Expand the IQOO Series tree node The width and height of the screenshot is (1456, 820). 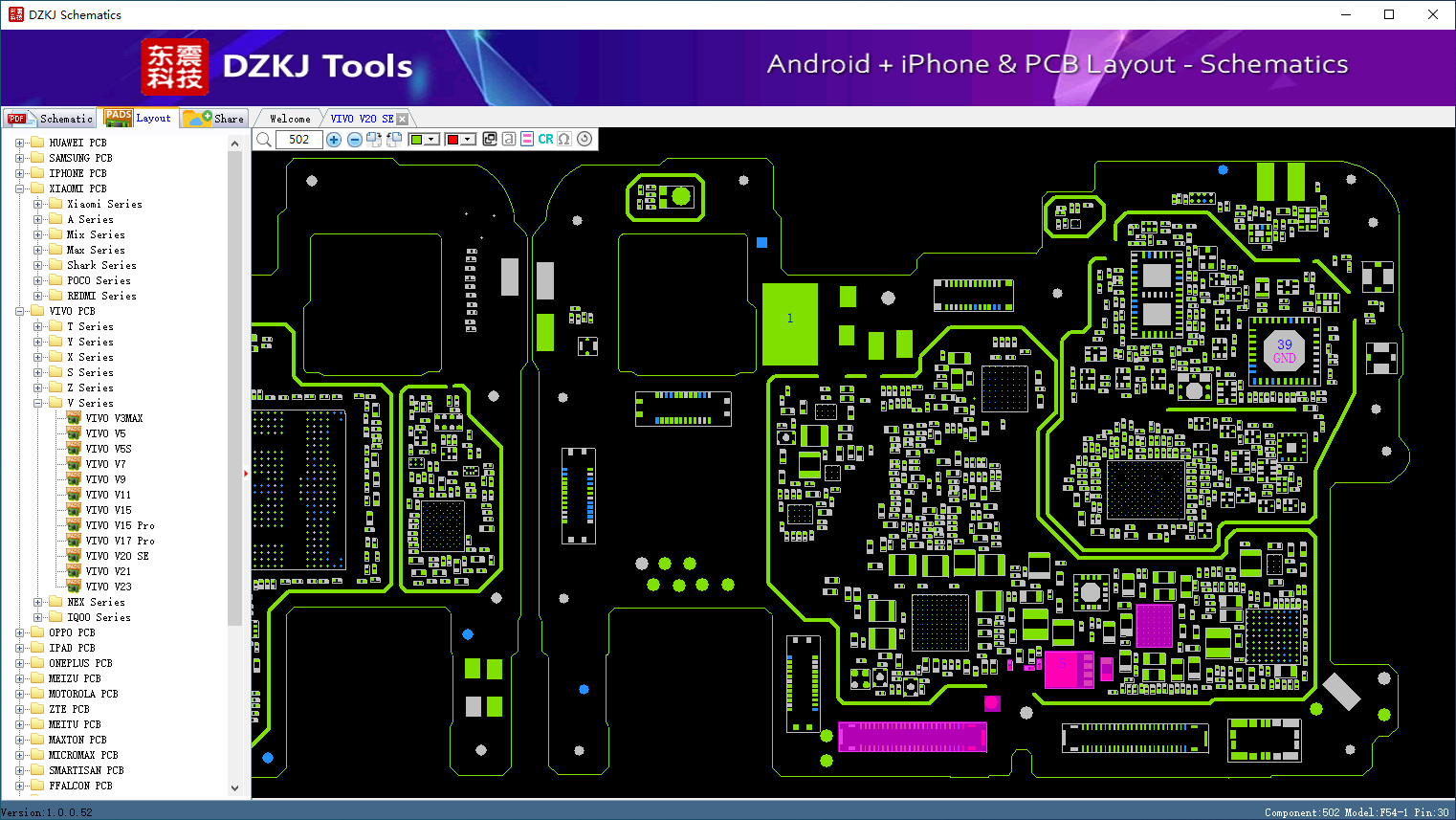point(37,617)
